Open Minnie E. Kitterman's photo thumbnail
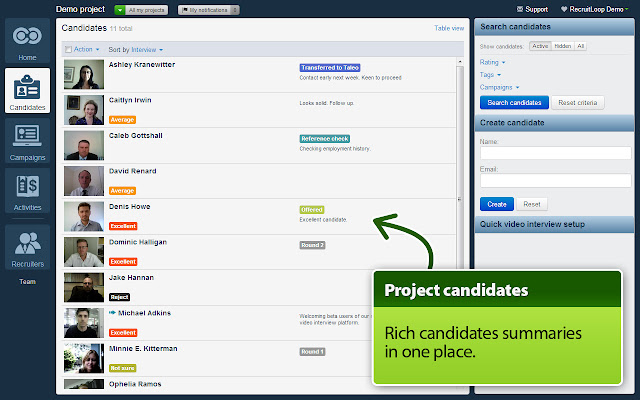The image size is (640, 400). coord(84,358)
